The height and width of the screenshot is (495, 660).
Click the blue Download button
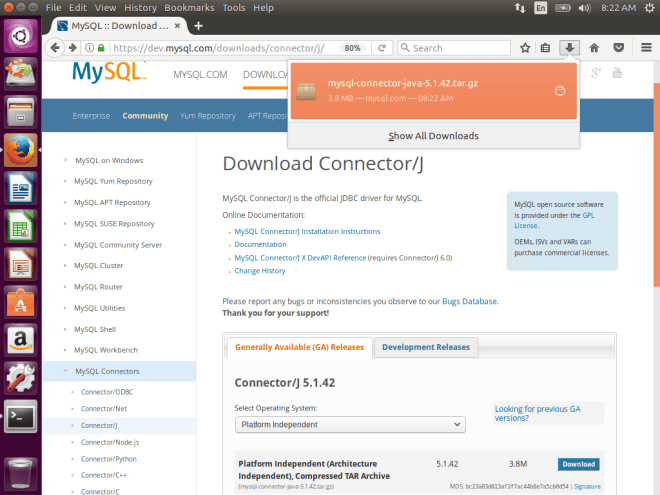pyautogui.click(x=578, y=464)
